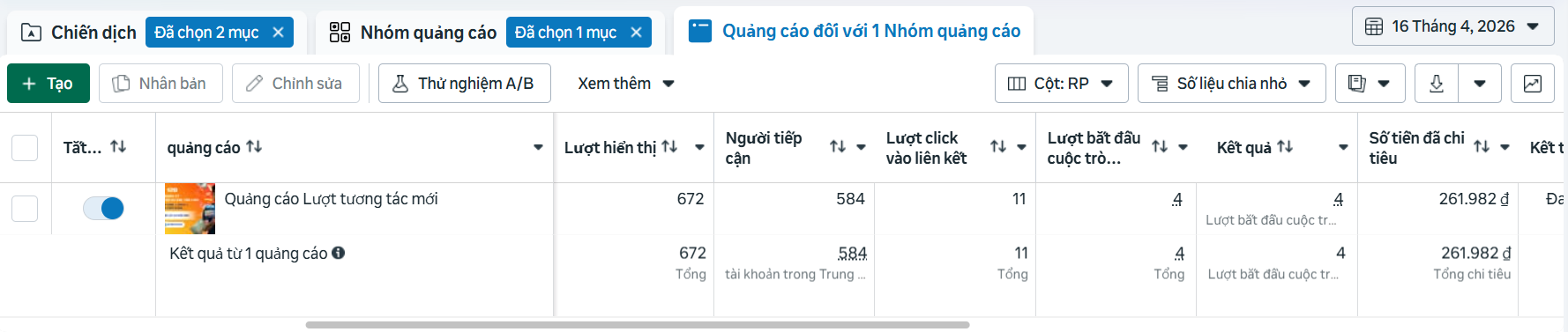The height and width of the screenshot is (332, 1568).
Task: Sort the quảng cáo name column
Action: click(254, 147)
